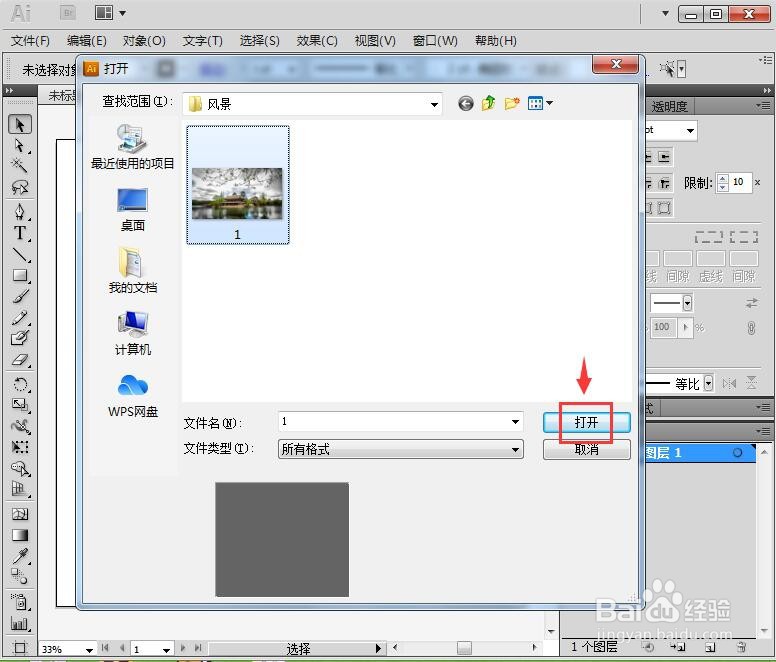This screenshot has width=776, height=662.
Task: Select the Line Segment tool
Action: coord(20,254)
